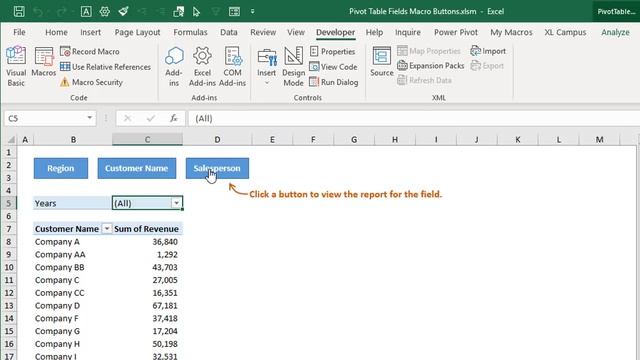Switch to the Insert ribbon tab
The width and height of the screenshot is (640, 360).
91,32
